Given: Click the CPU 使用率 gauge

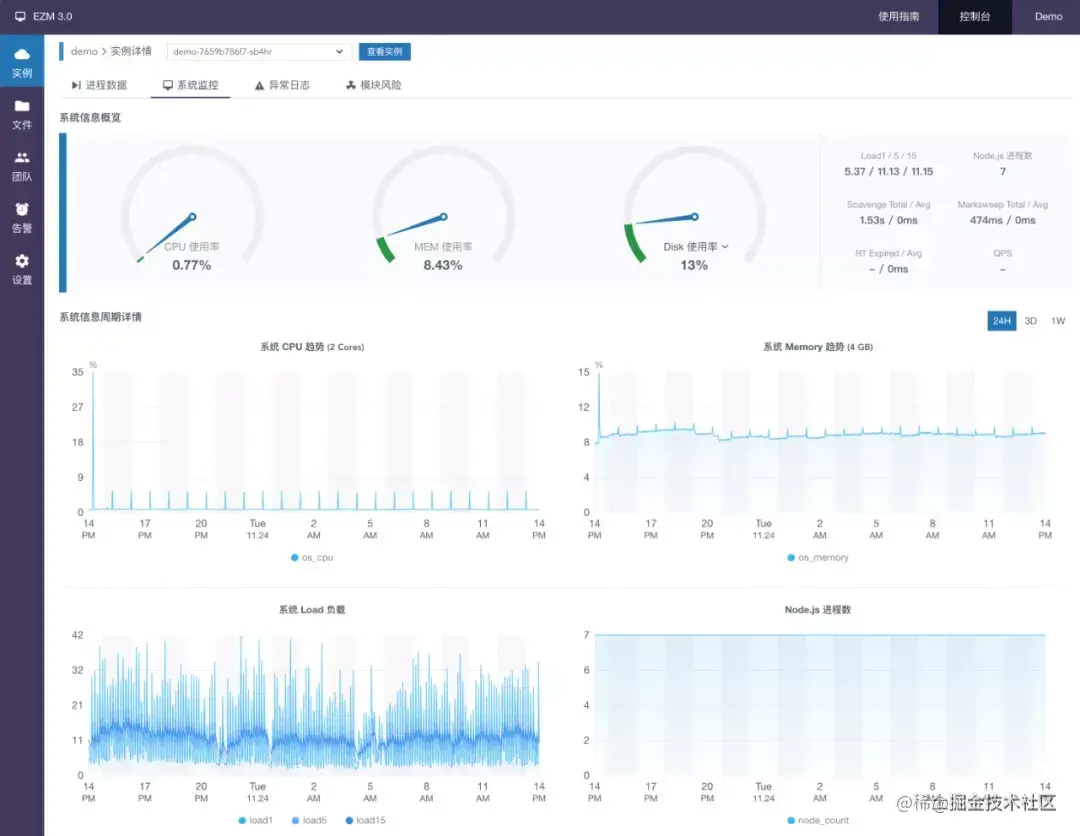Looking at the screenshot, I should pos(192,208).
